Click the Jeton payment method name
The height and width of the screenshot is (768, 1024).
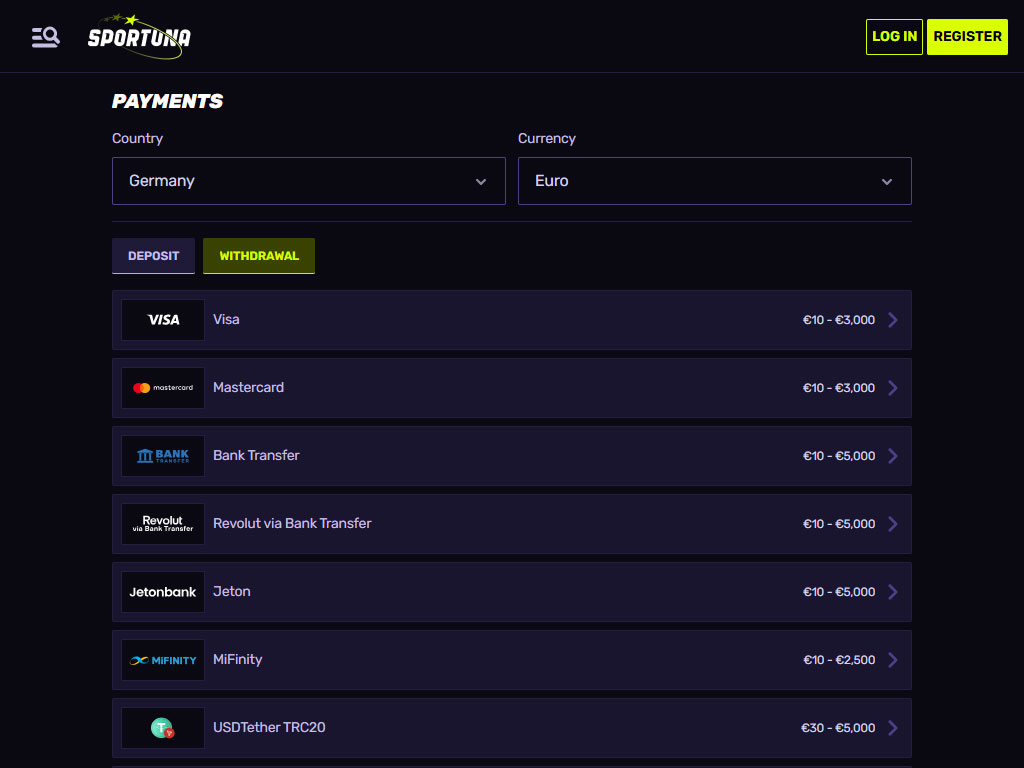(232, 591)
